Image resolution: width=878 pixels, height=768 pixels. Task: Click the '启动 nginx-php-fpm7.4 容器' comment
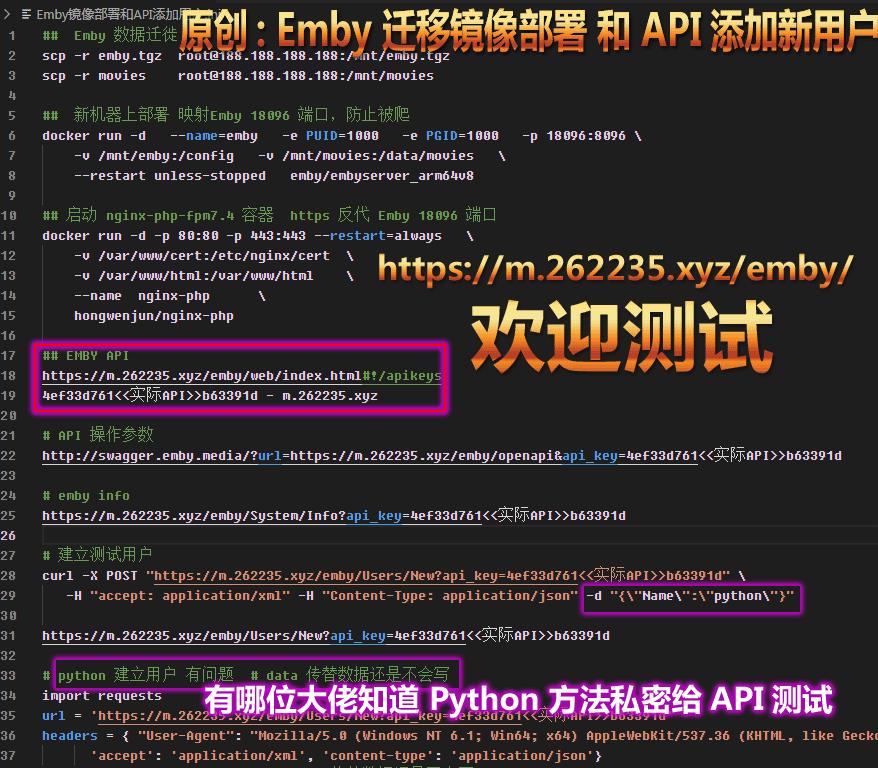point(170,216)
